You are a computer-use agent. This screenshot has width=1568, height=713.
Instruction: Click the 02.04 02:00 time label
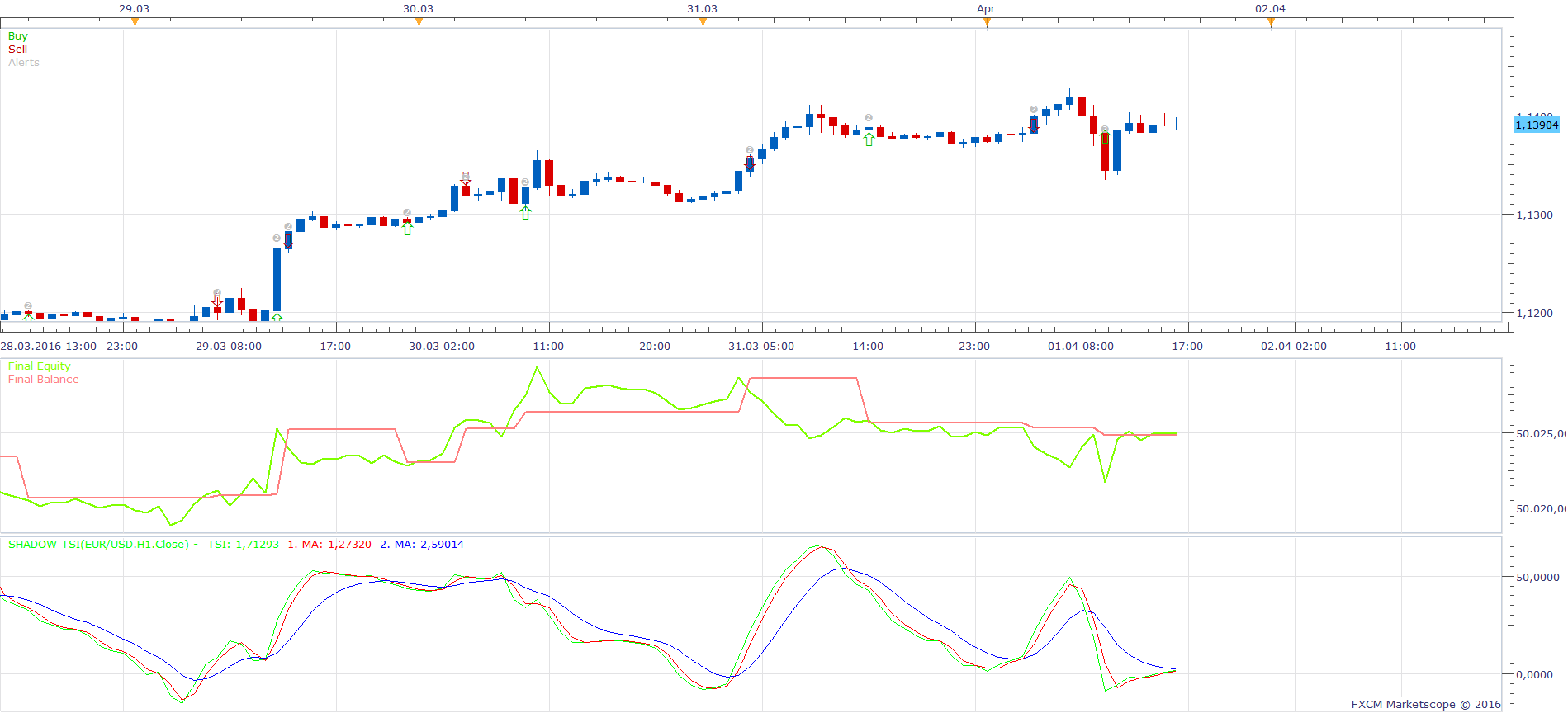coord(1294,347)
